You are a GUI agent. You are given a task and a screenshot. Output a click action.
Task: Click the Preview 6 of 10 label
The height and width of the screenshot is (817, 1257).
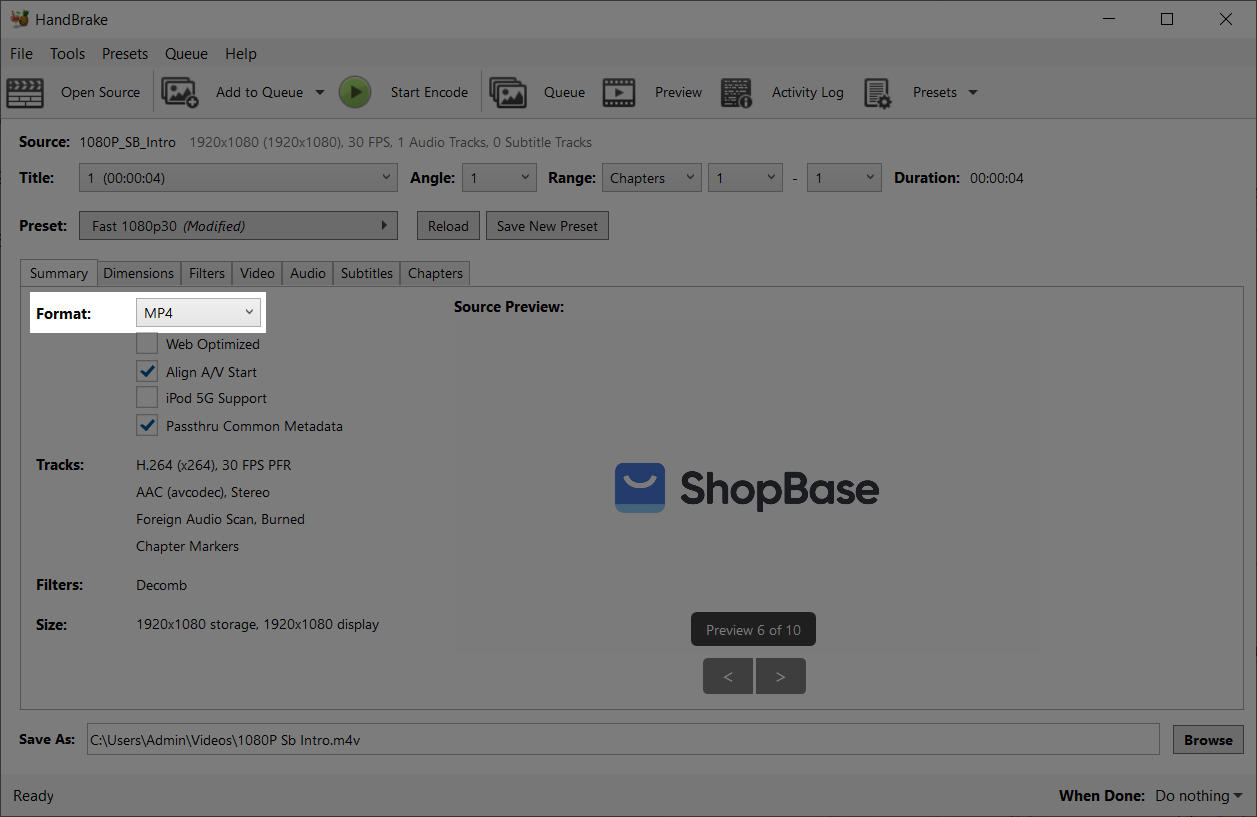[x=753, y=630]
